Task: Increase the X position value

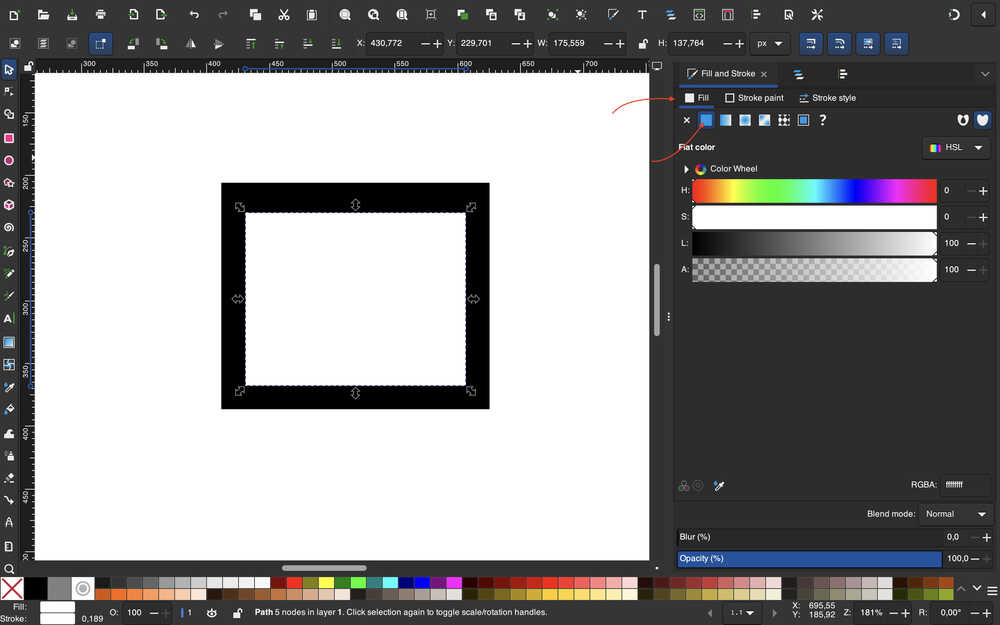Action: tap(437, 43)
